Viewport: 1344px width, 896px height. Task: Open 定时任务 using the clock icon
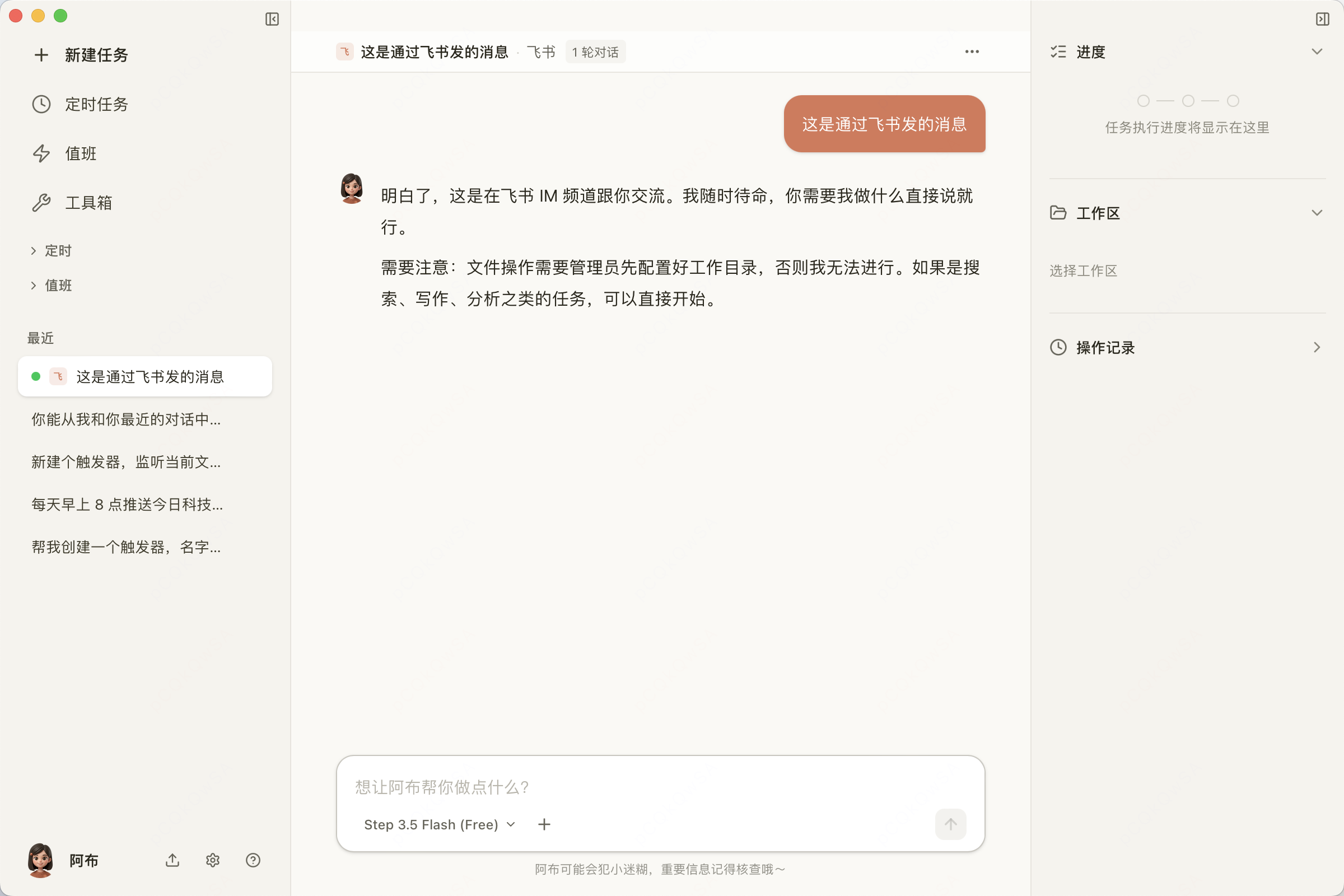[40, 104]
